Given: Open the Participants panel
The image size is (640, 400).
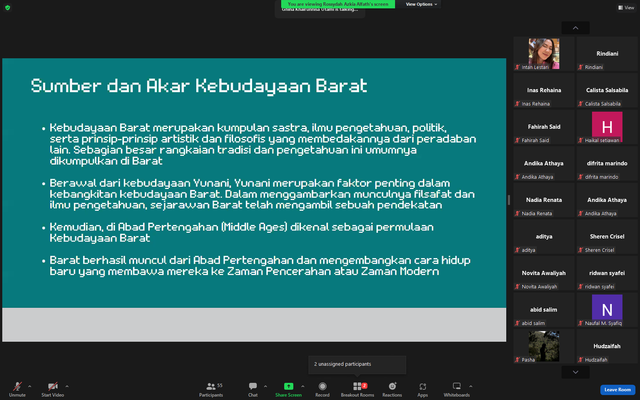Looking at the screenshot, I should coord(211,389).
